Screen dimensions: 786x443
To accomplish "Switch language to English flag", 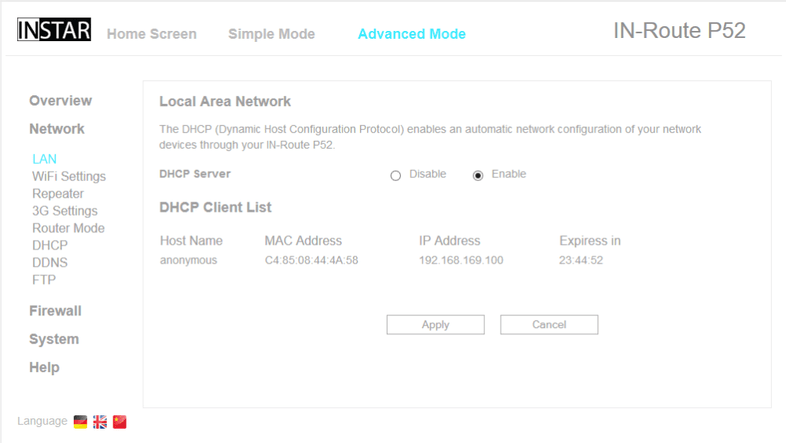I will (x=100, y=422).
